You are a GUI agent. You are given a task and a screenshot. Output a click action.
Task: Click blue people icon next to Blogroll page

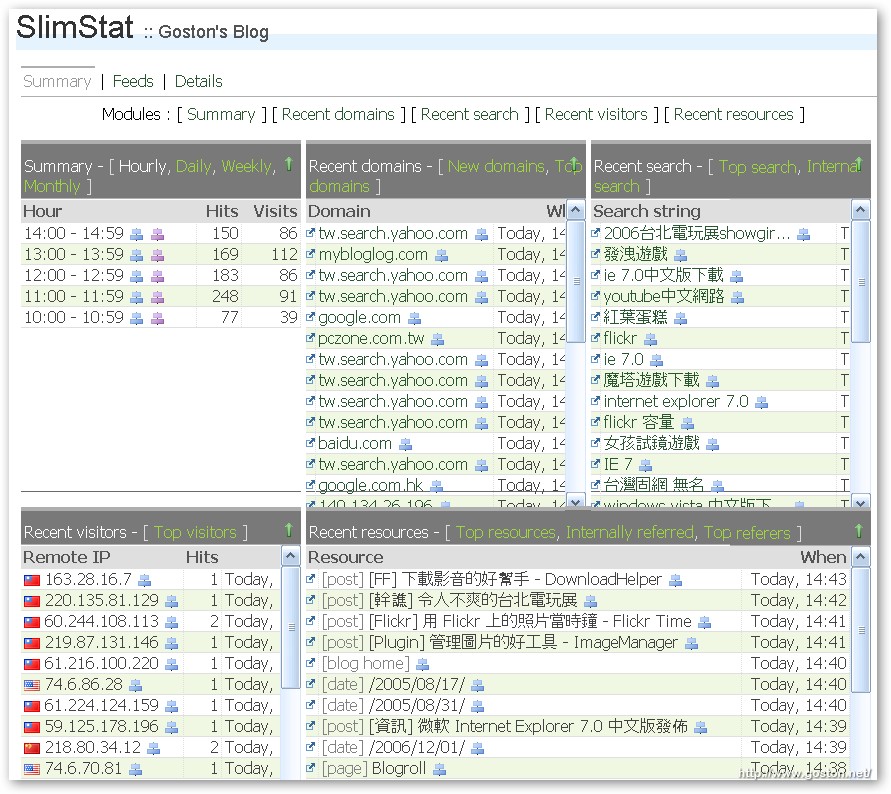point(439,770)
